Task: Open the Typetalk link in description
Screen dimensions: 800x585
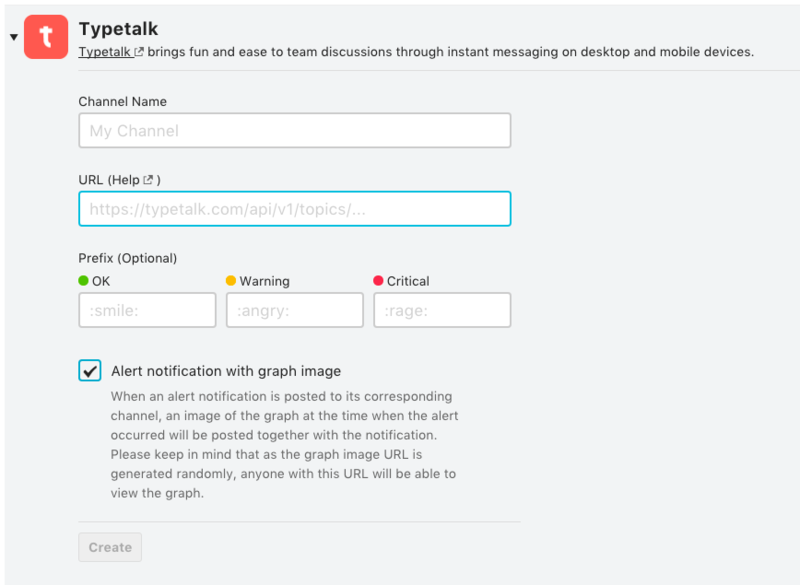Action: (x=105, y=52)
